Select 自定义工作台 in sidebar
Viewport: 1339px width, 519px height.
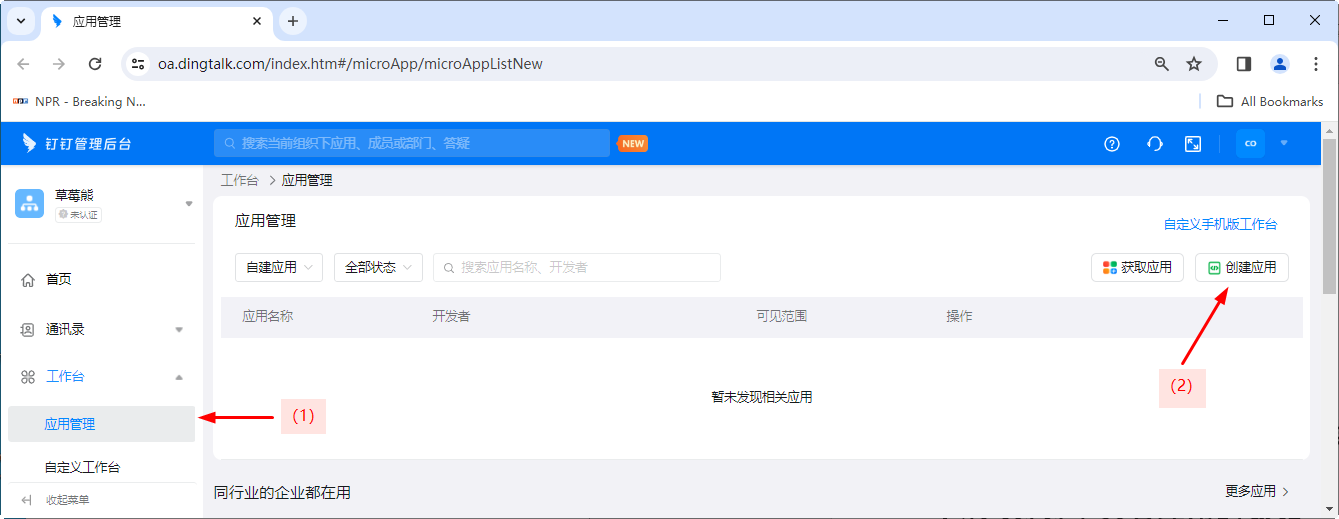tap(82, 467)
